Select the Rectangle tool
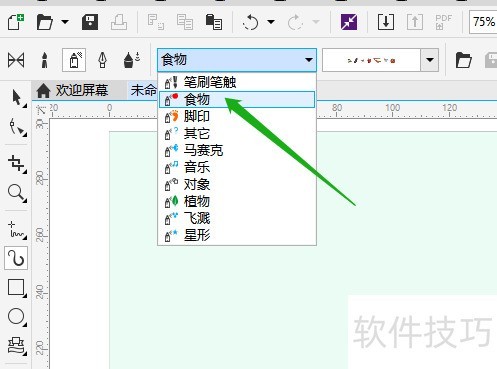Screen dimensions: 497x369 (17, 287)
